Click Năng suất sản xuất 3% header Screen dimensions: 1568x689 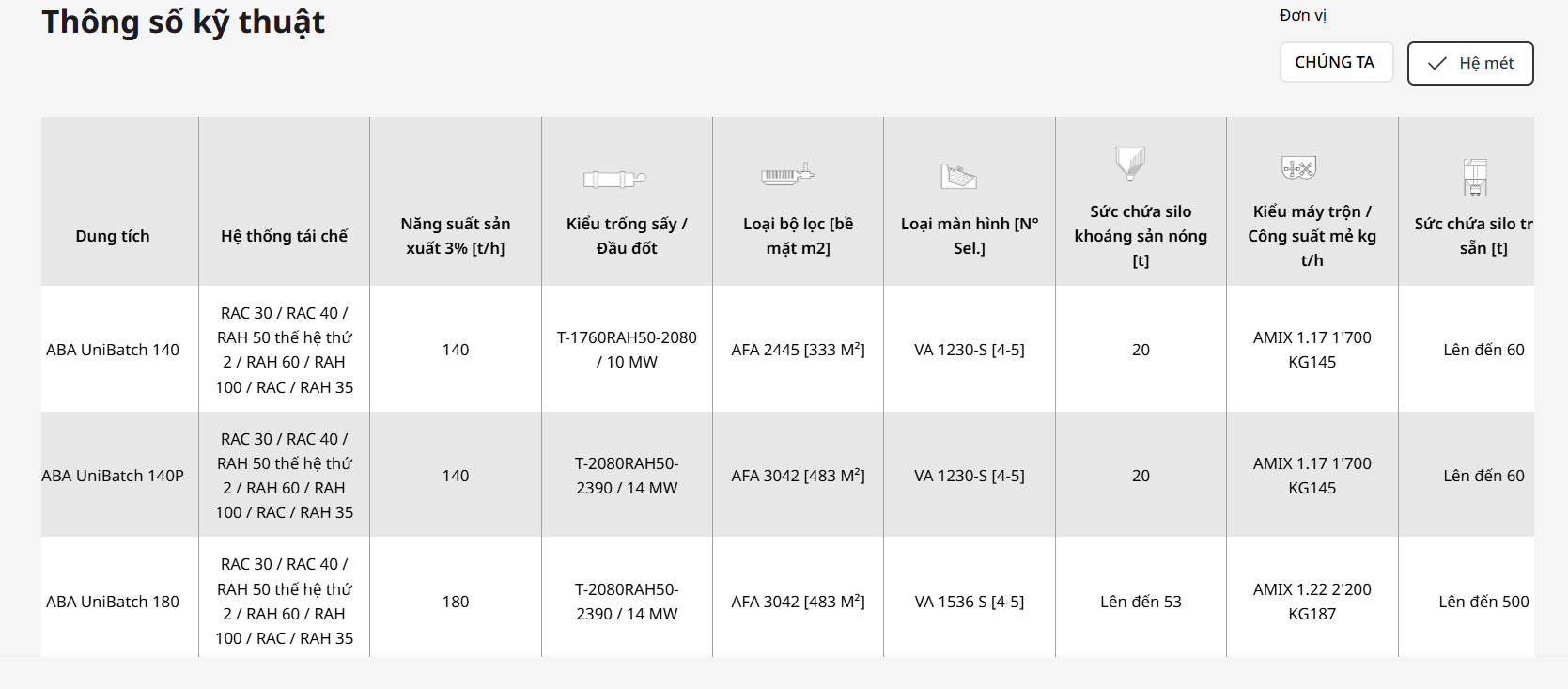coord(456,236)
